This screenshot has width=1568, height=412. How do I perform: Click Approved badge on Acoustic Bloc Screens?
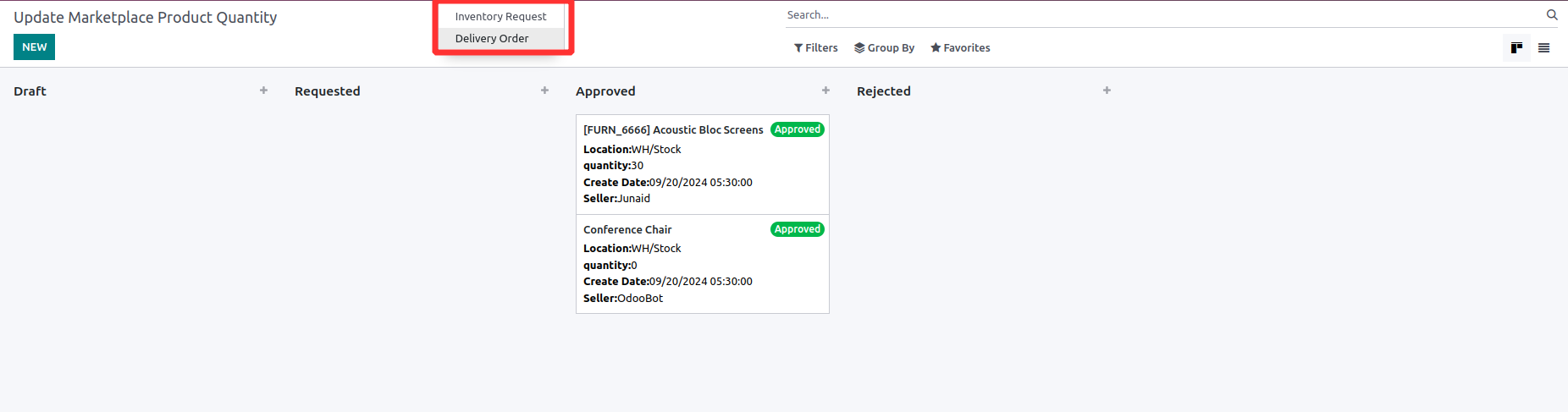tap(797, 129)
